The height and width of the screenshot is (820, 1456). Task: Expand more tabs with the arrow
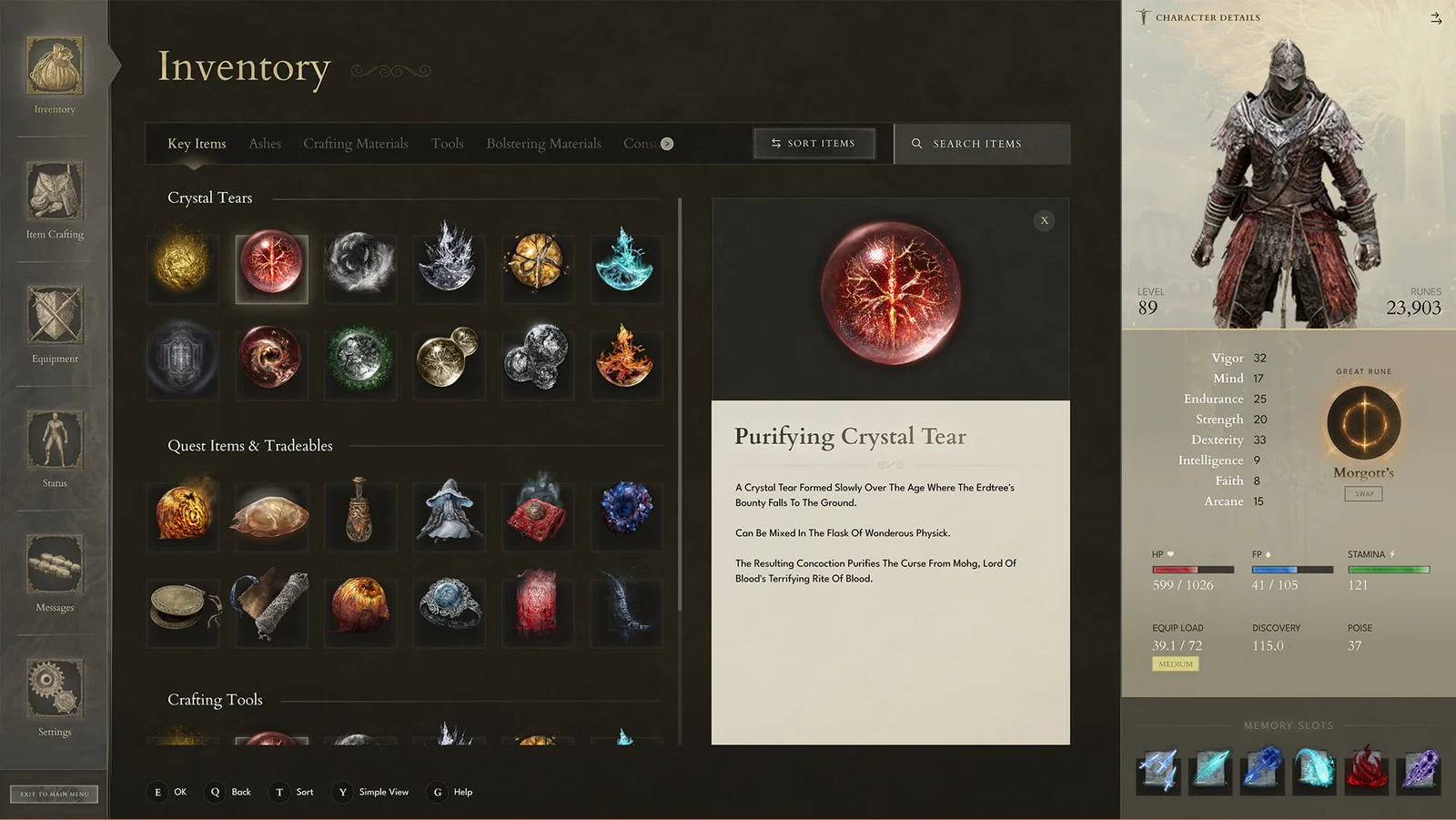pos(667,144)
